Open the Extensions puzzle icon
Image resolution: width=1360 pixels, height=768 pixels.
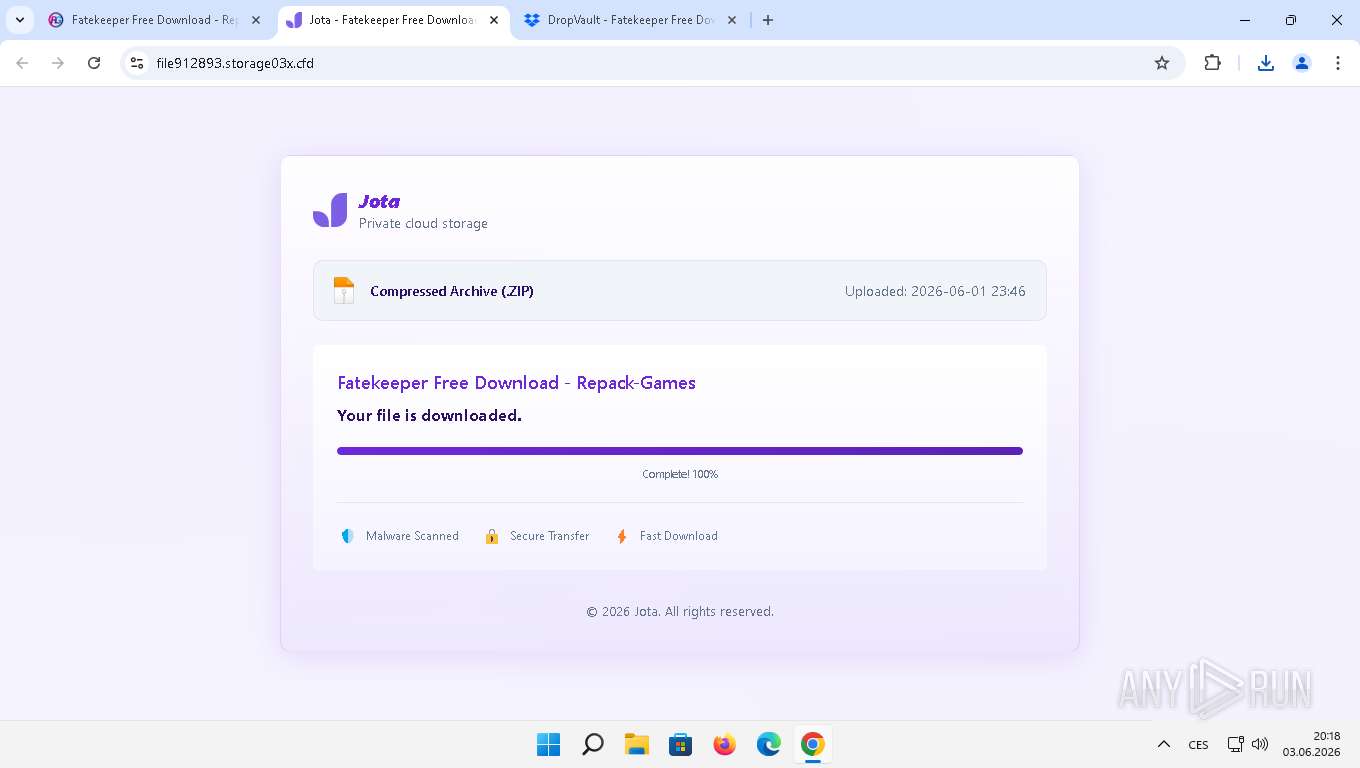click(x=1212, y=63)
